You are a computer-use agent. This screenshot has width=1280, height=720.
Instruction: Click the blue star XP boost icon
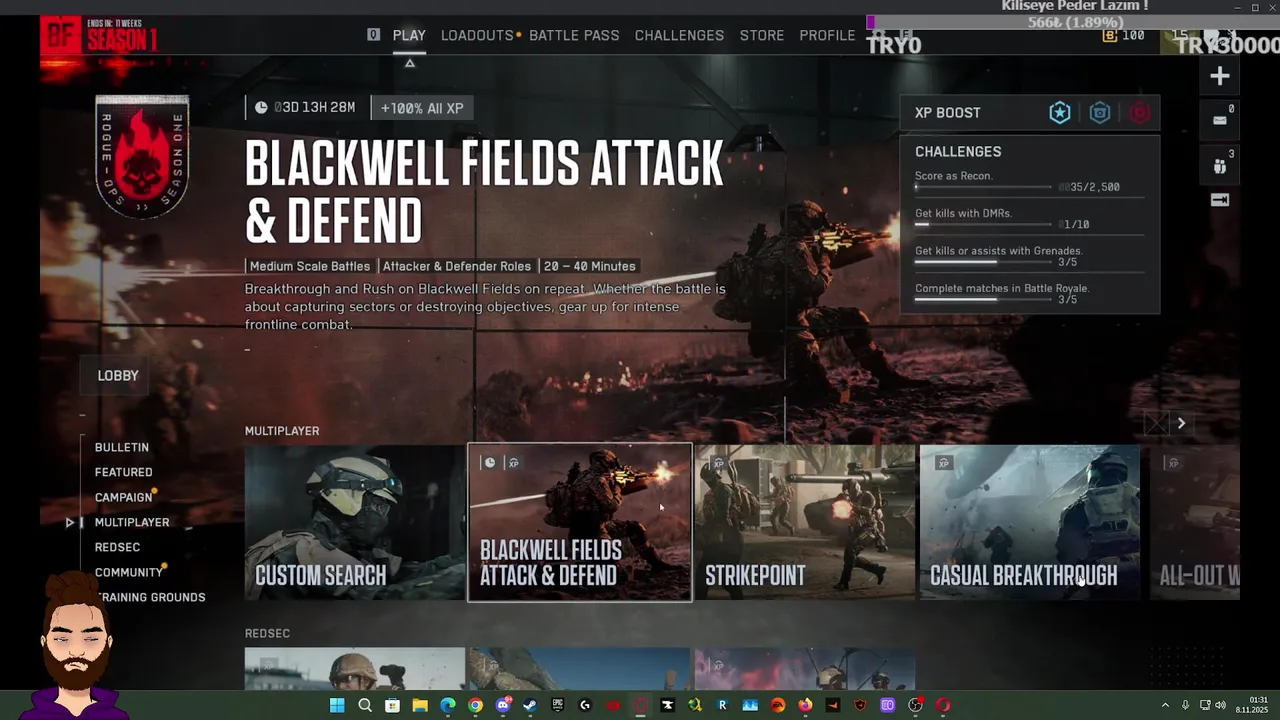pyautogui.click(x=1060, y=113)
